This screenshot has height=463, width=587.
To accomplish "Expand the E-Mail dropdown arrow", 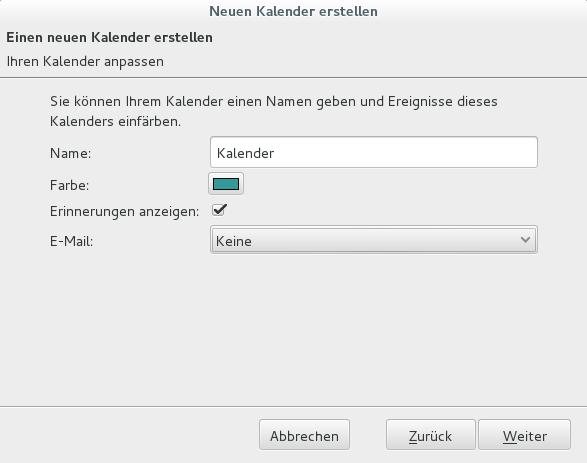I will (525, 240).
